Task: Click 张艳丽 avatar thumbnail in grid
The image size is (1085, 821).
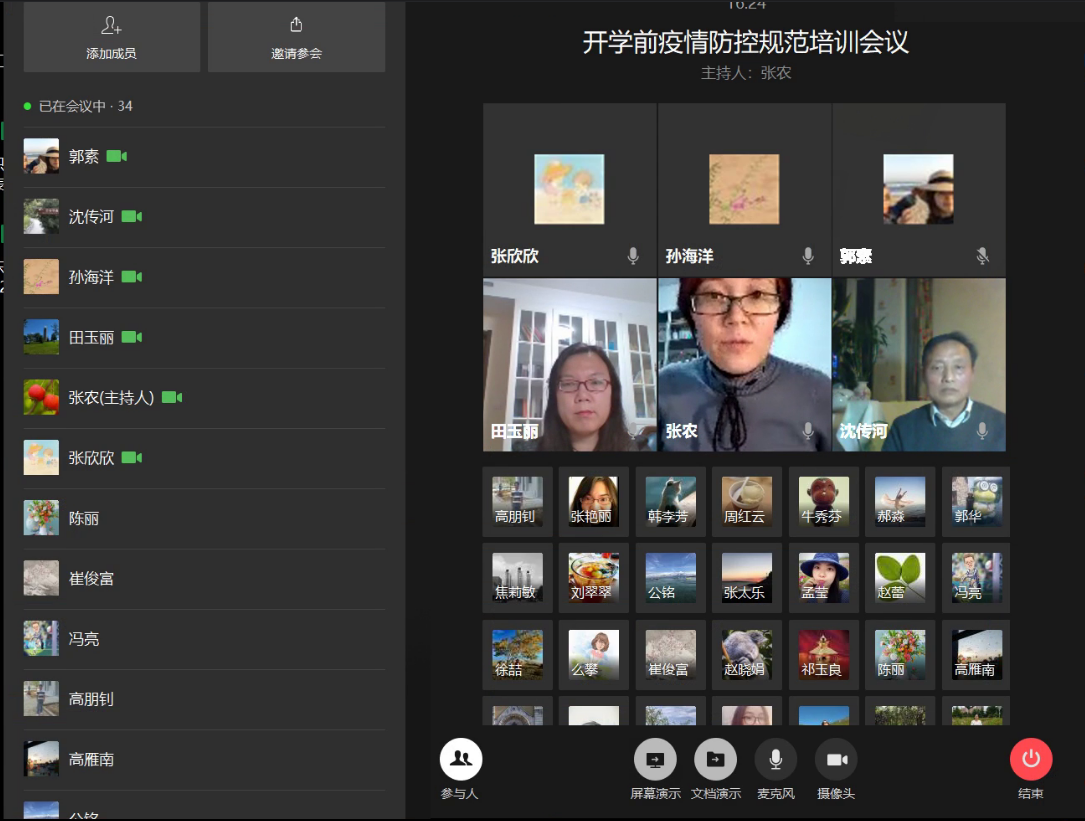Action: coord(593,501)
